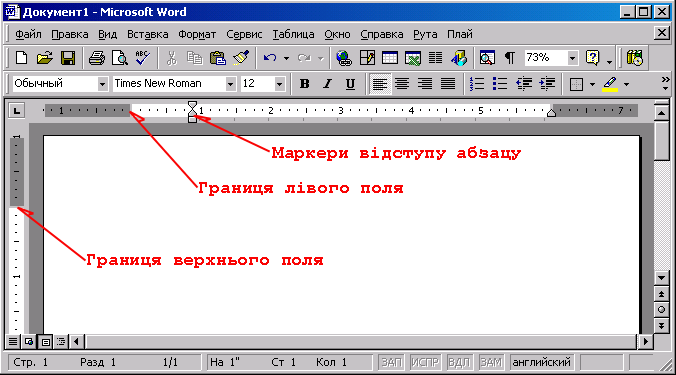Align text to the left
The width and height of the screenshot is (676, 375).
click(x=379, y=84)
